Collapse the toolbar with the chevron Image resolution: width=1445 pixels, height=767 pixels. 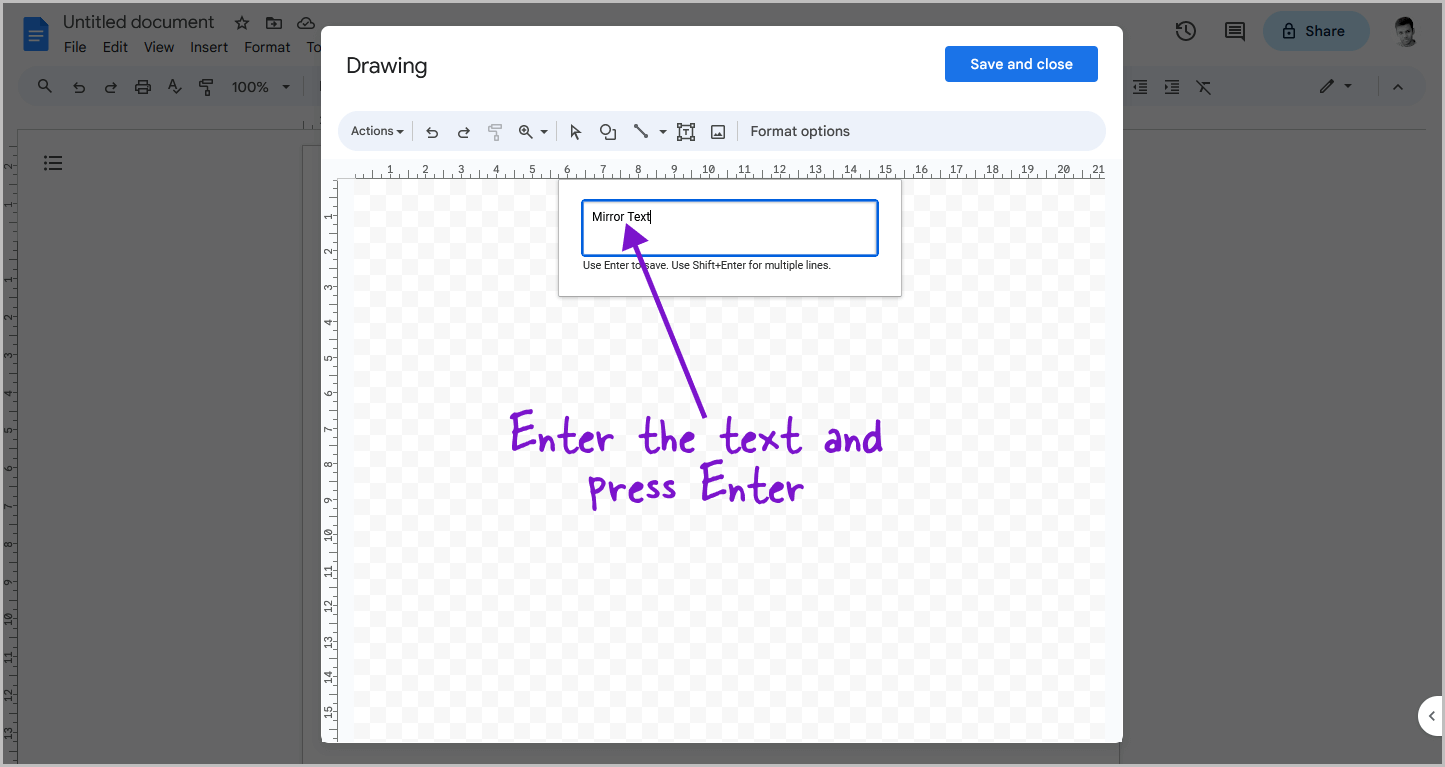coord(1397,87)
